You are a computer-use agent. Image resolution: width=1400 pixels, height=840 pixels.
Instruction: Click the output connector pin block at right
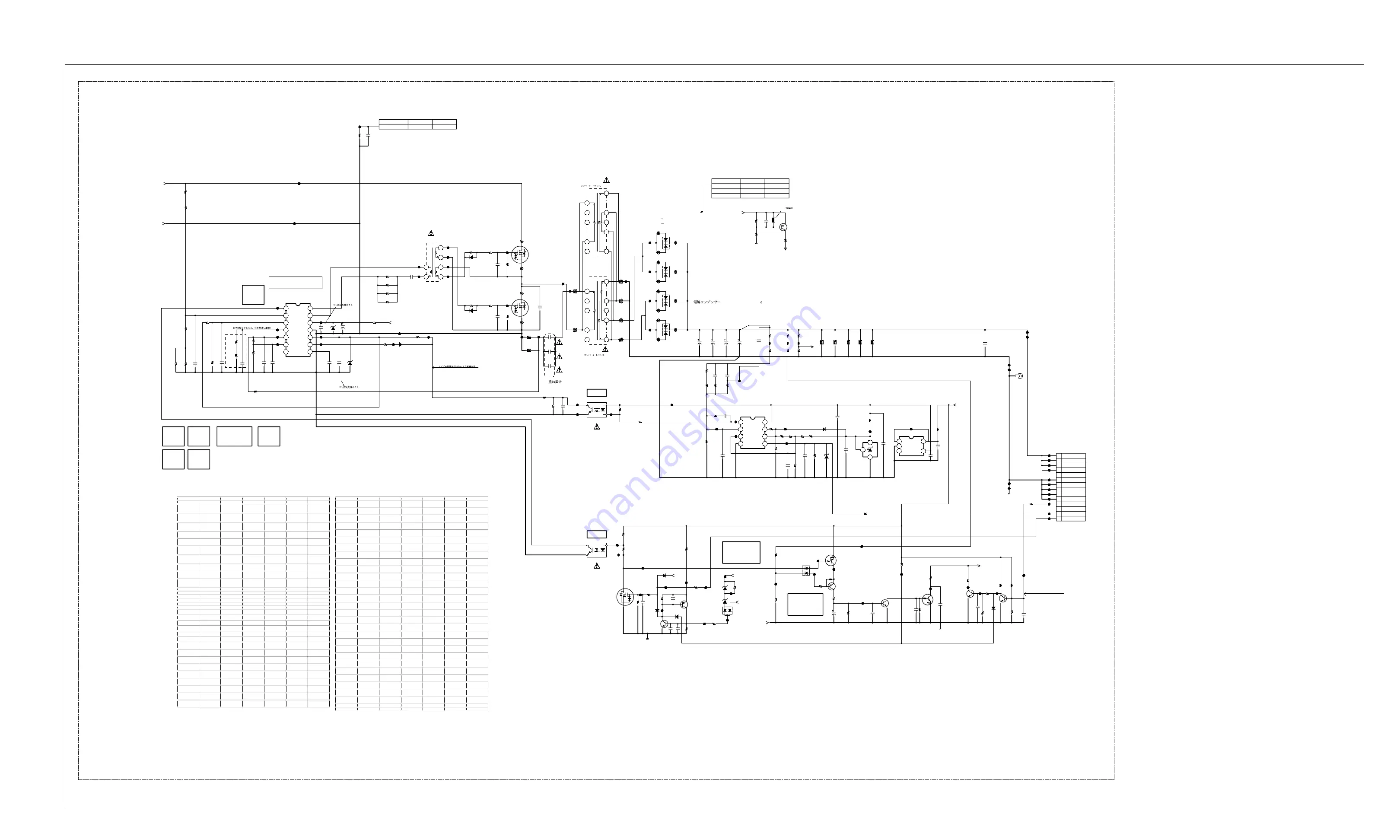(1071, 487)
